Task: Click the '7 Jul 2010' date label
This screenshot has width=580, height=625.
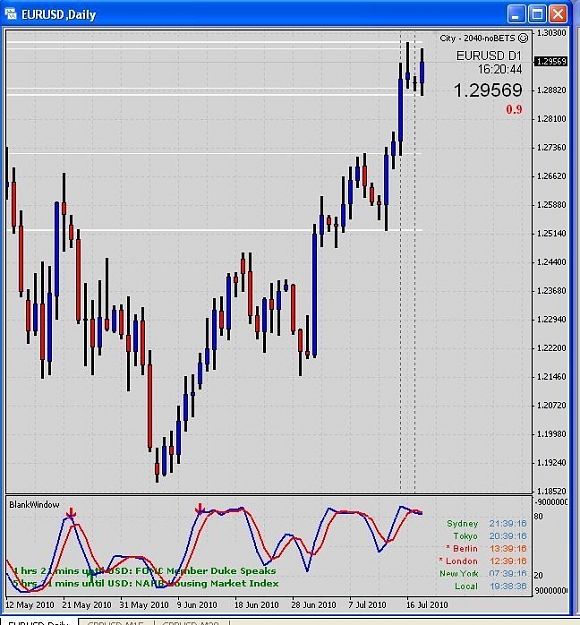Action: (x=368, y=605)
